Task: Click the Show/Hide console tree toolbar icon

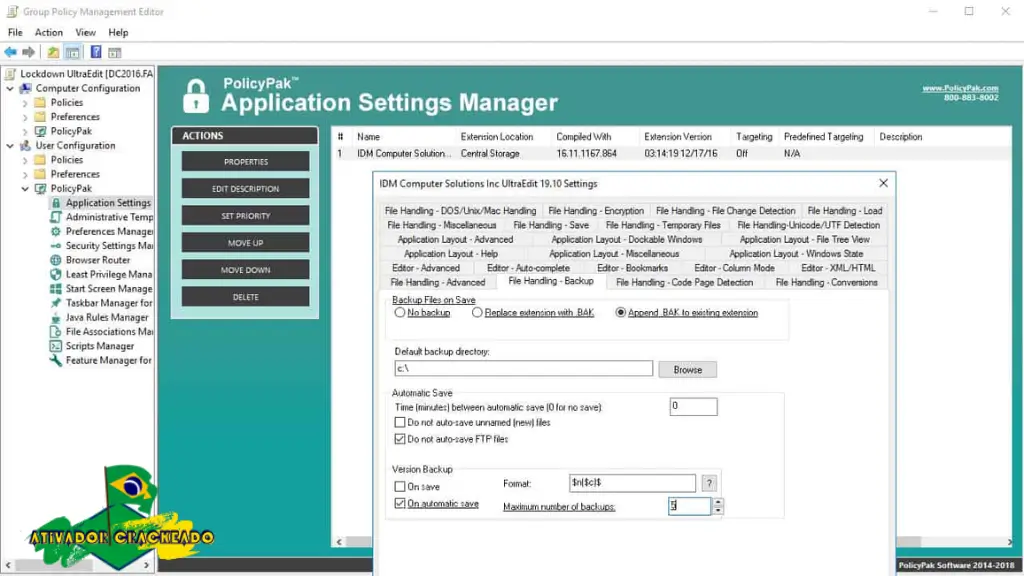Action: (x=72, y=52)
